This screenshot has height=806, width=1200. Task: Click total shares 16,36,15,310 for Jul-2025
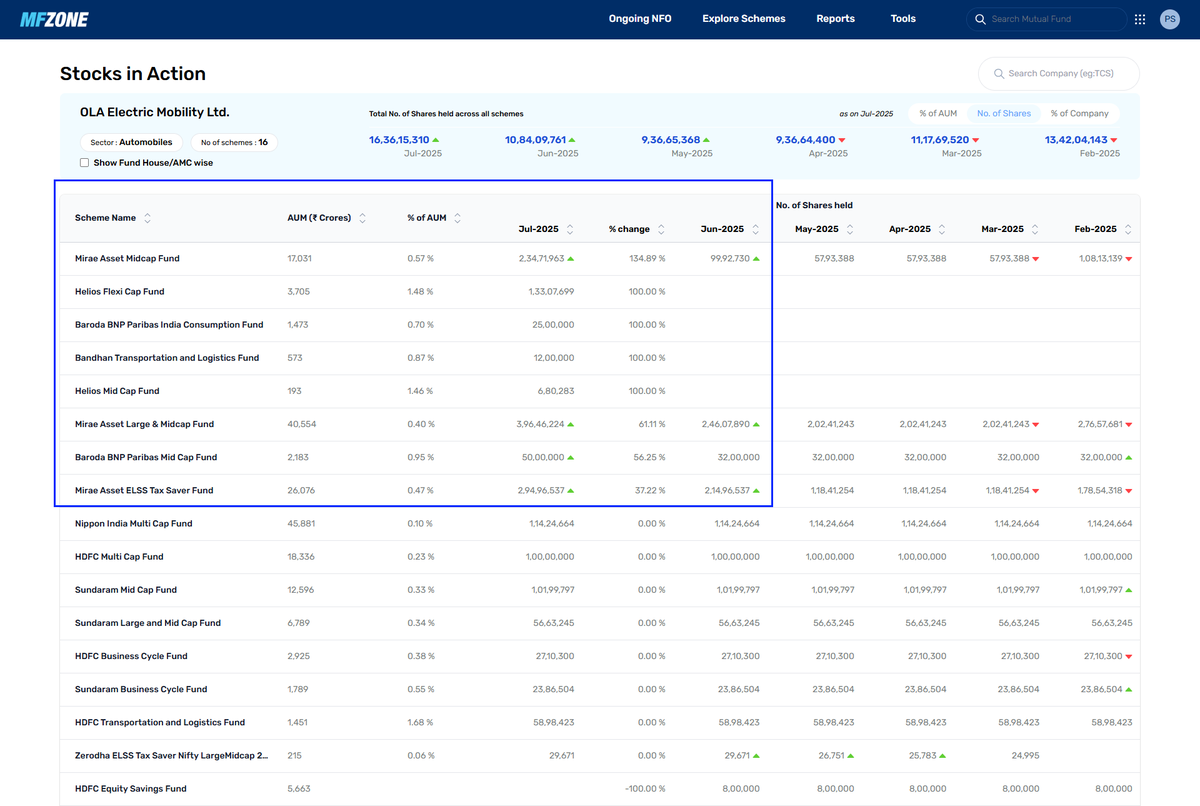[x=399, y=140]
